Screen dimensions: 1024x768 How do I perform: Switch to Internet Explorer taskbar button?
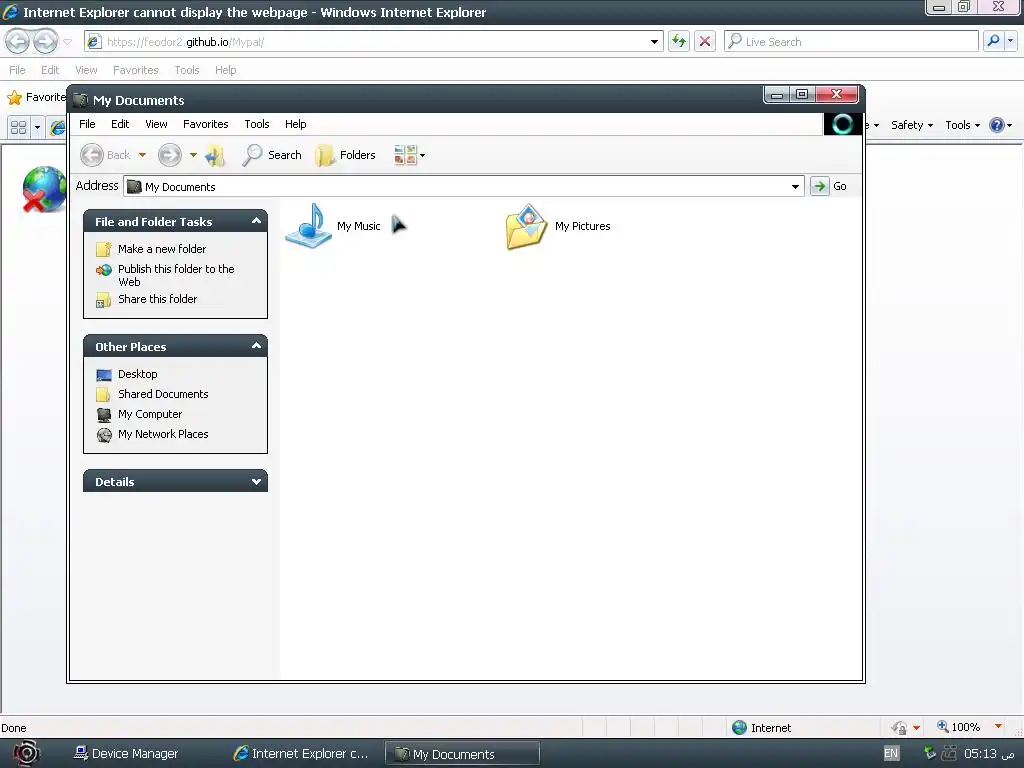click(x=301, y=754)
